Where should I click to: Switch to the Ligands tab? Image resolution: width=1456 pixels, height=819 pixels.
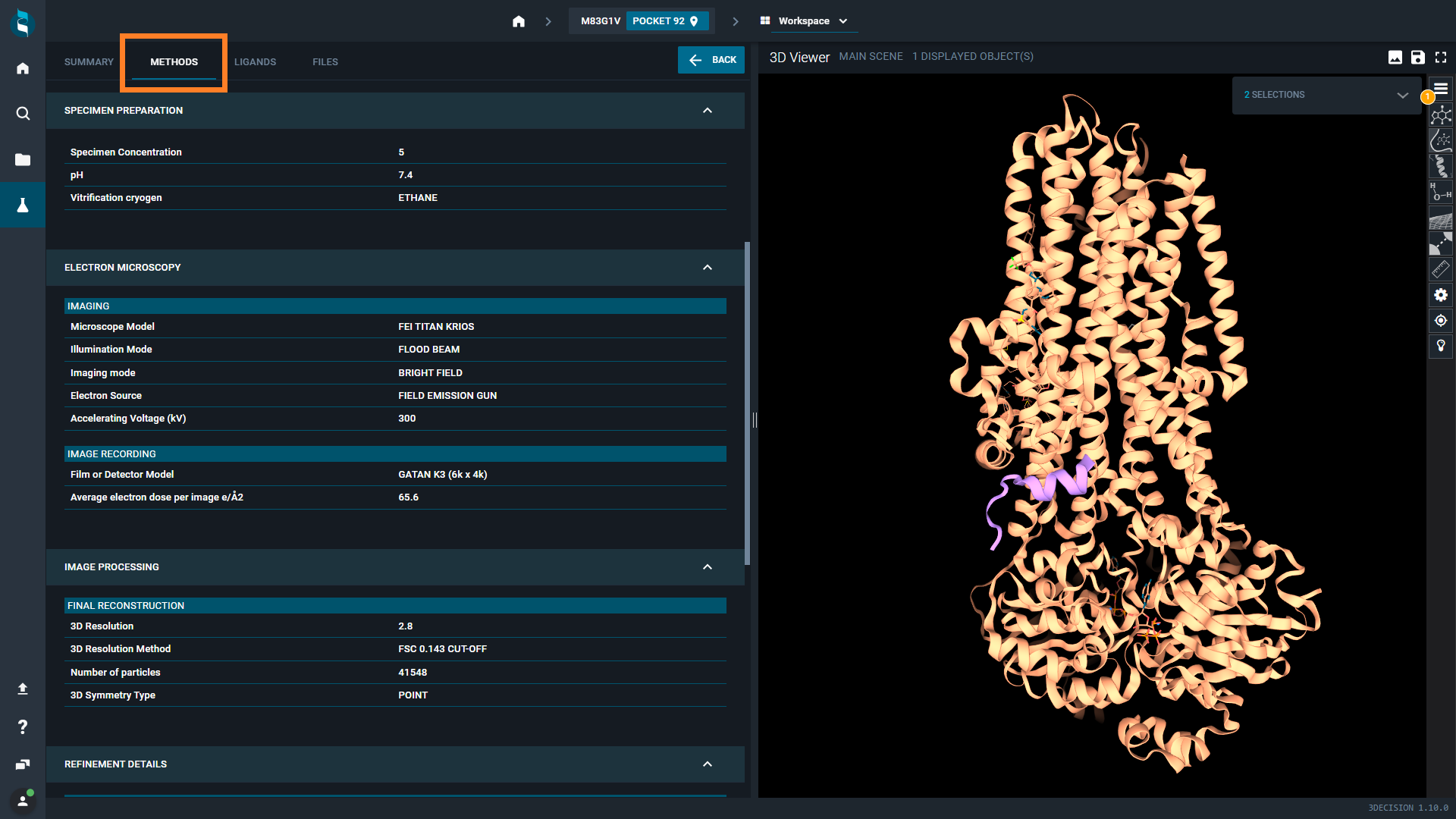[255, 62]
